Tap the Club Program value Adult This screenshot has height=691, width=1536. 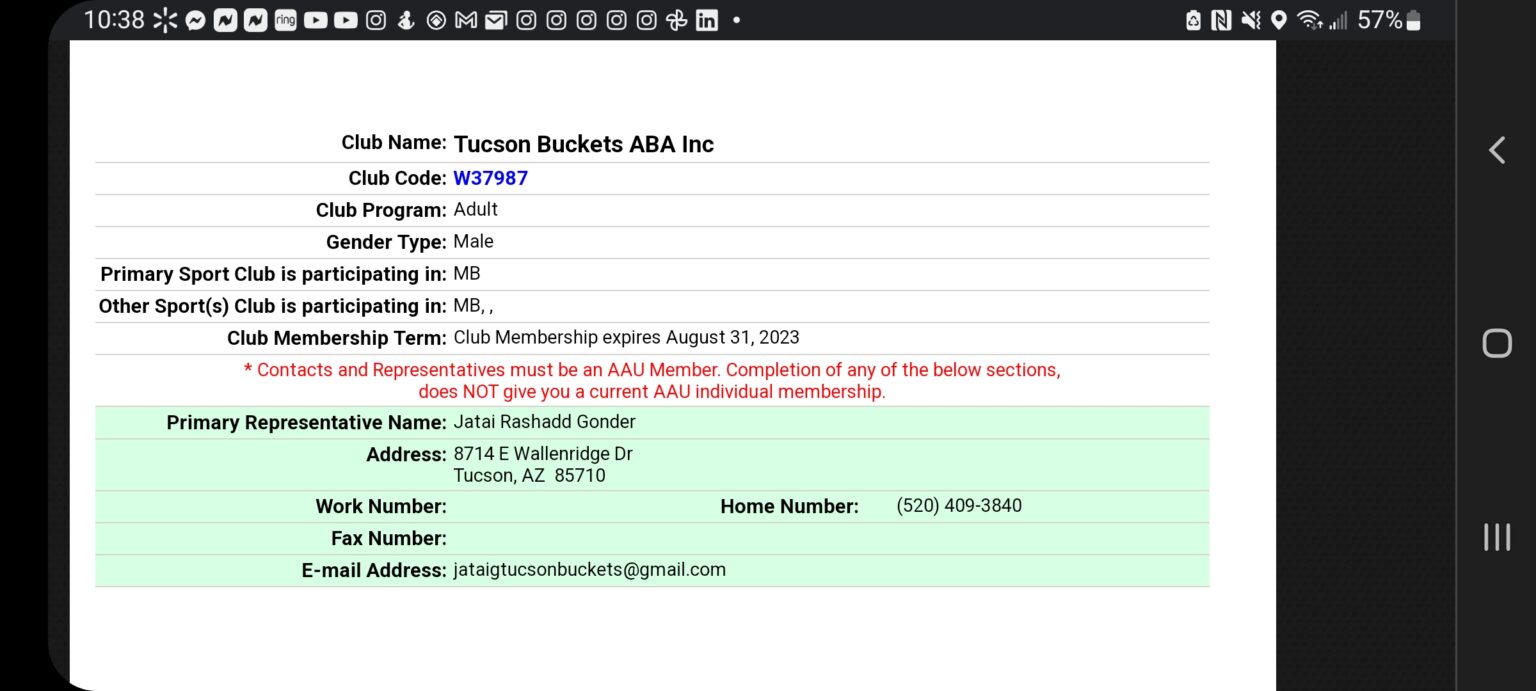click(476, 210)
